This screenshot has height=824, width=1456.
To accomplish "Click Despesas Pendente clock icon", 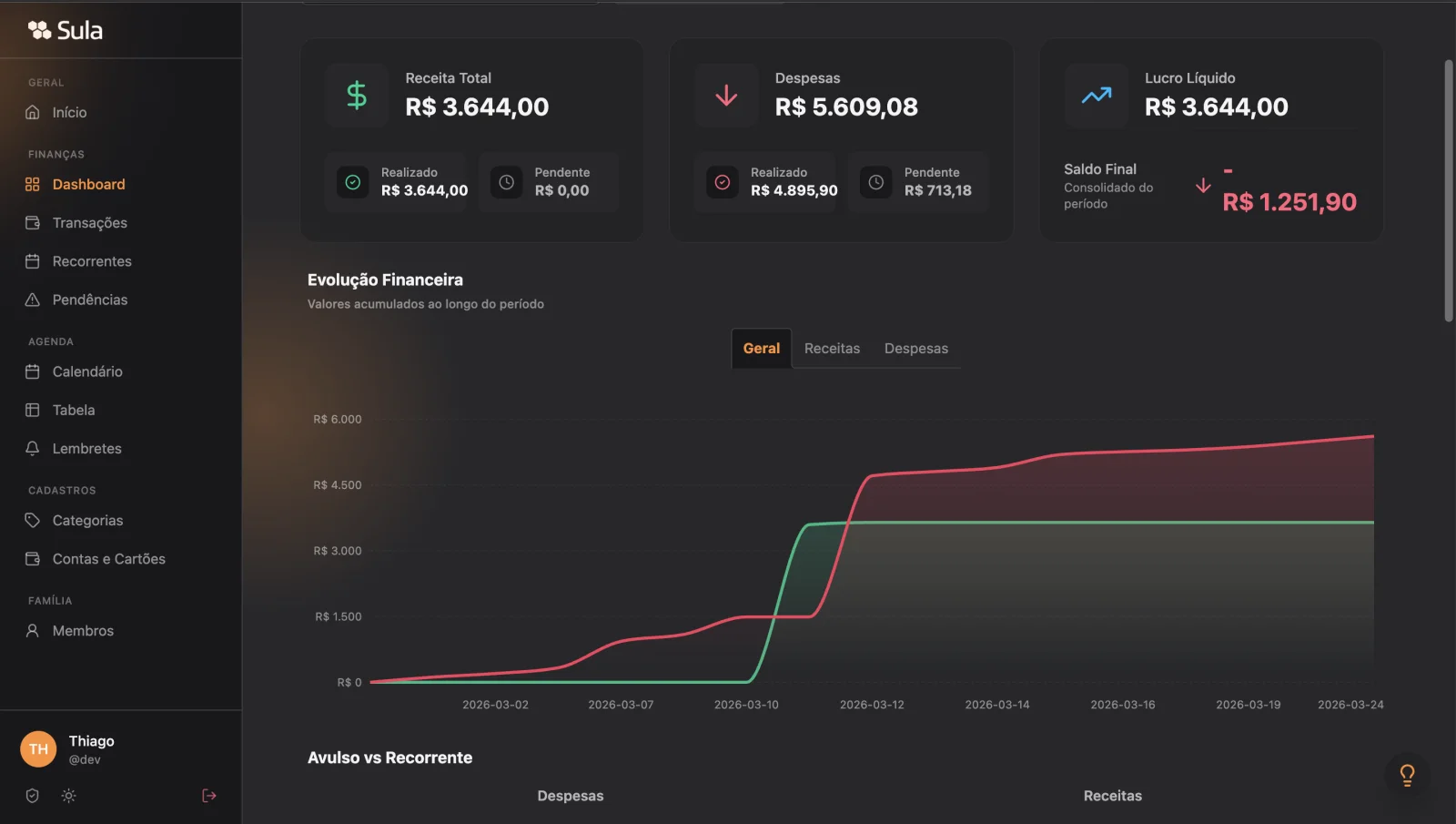I will coord(876,182).
